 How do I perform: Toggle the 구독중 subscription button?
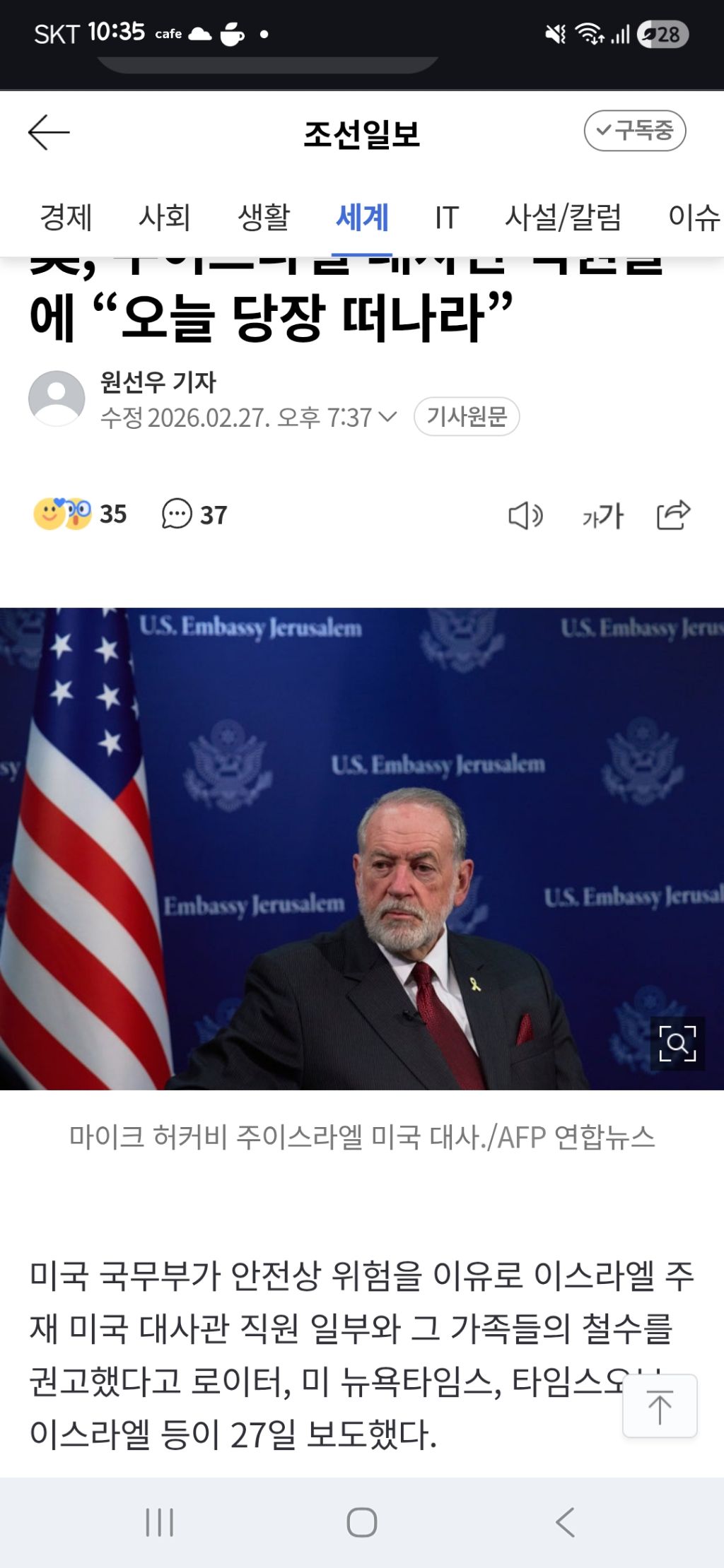tap(635, 131)
